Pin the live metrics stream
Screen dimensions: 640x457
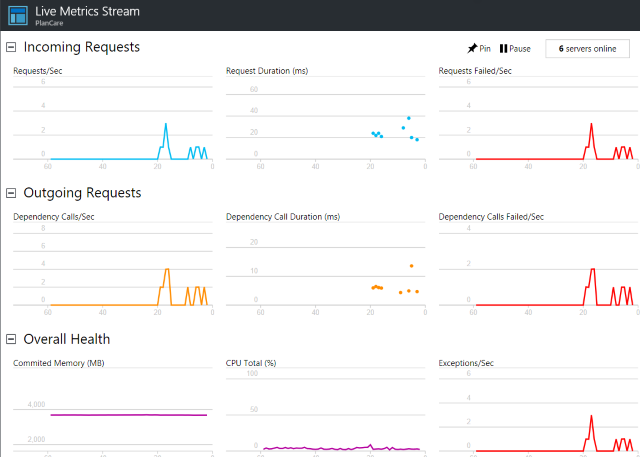[478, 48]
